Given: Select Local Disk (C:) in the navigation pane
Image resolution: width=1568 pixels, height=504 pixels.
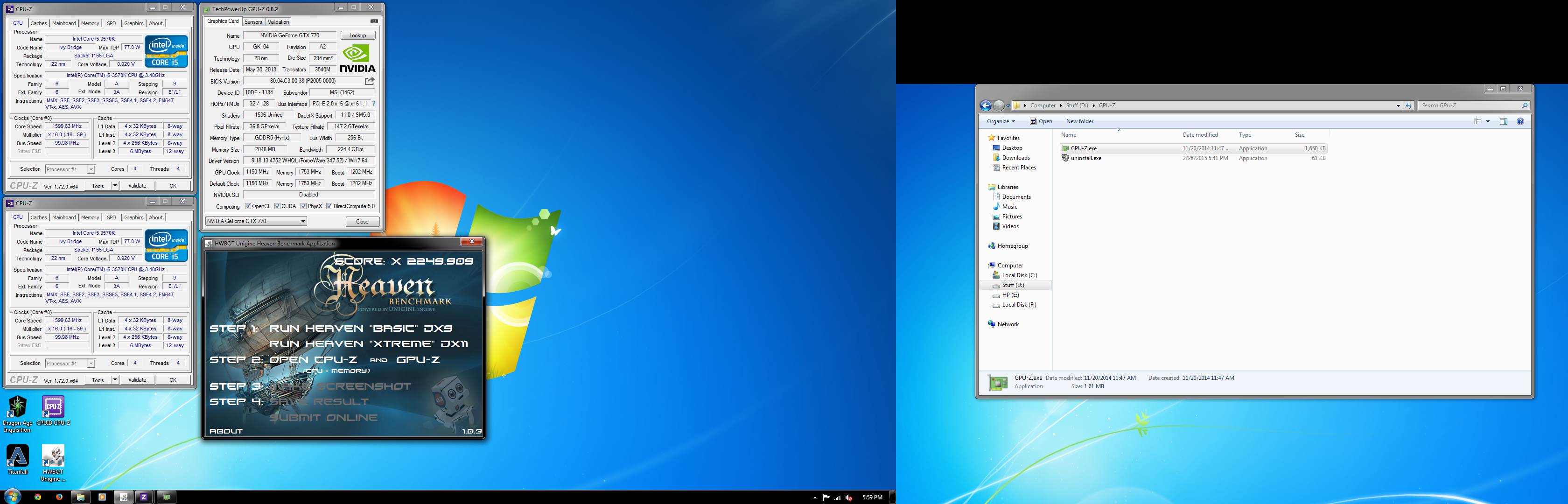Looking at the screenshot, I should [1019, 275].
